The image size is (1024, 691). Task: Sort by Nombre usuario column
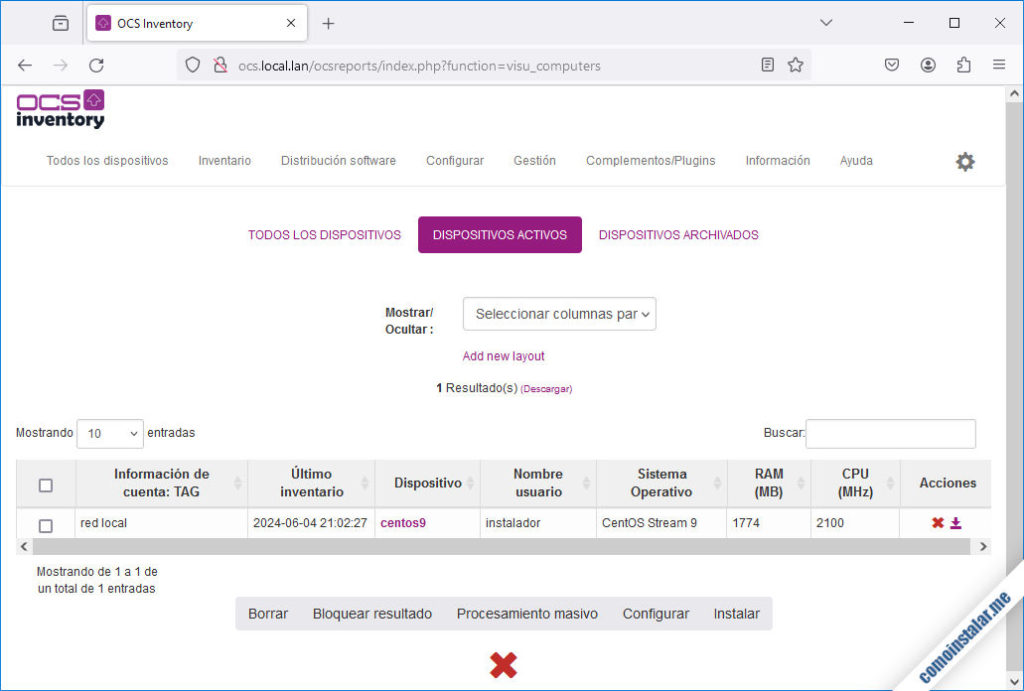tap(538, 483)
